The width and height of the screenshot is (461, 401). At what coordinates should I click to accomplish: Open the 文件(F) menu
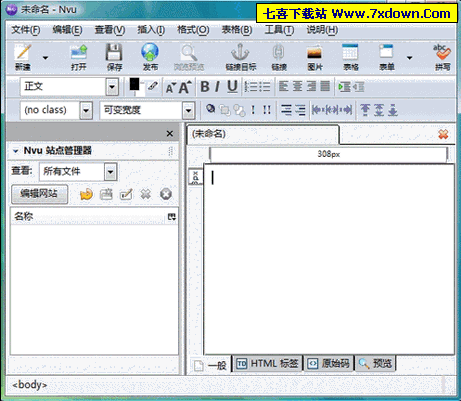click(26, 30)
